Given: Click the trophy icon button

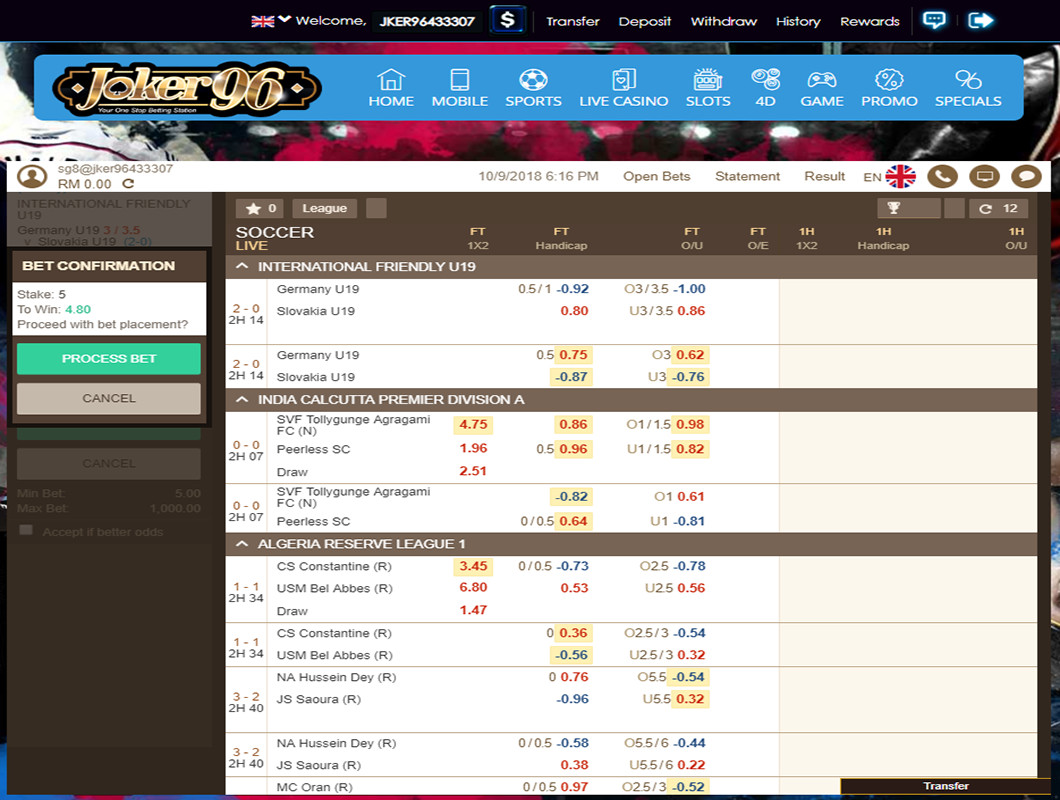Looking at the screenshot, I should coord(895,208).
